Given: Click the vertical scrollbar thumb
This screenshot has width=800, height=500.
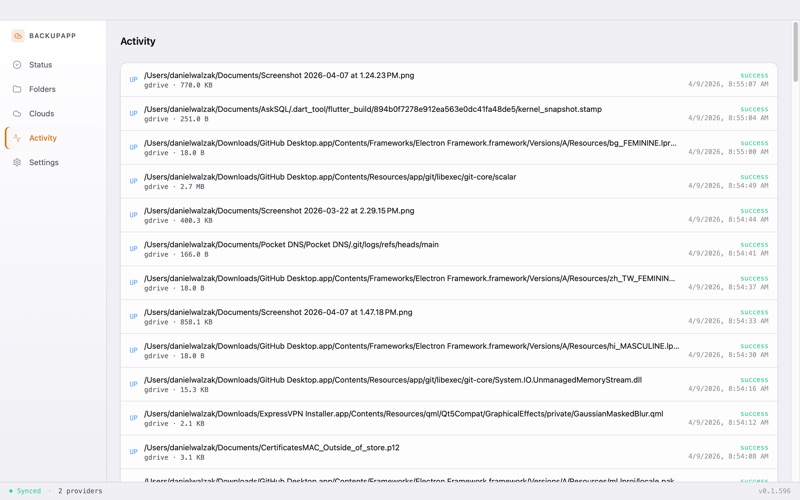Looking at the screenshot, I should (795, 51).
